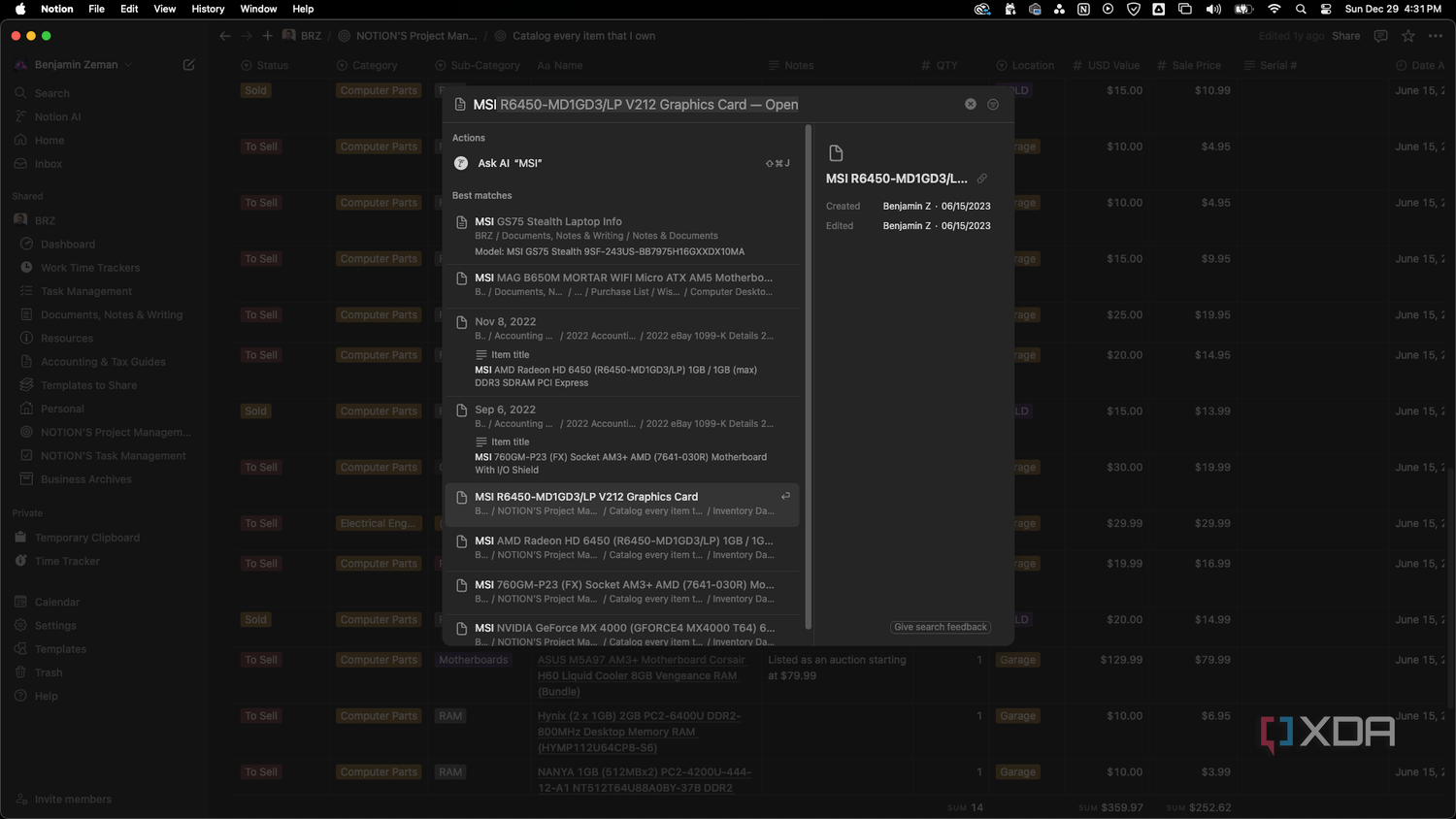1456x819 pixels.
Task: Open the Help menu in menu bar
Action: pos(303,9)
